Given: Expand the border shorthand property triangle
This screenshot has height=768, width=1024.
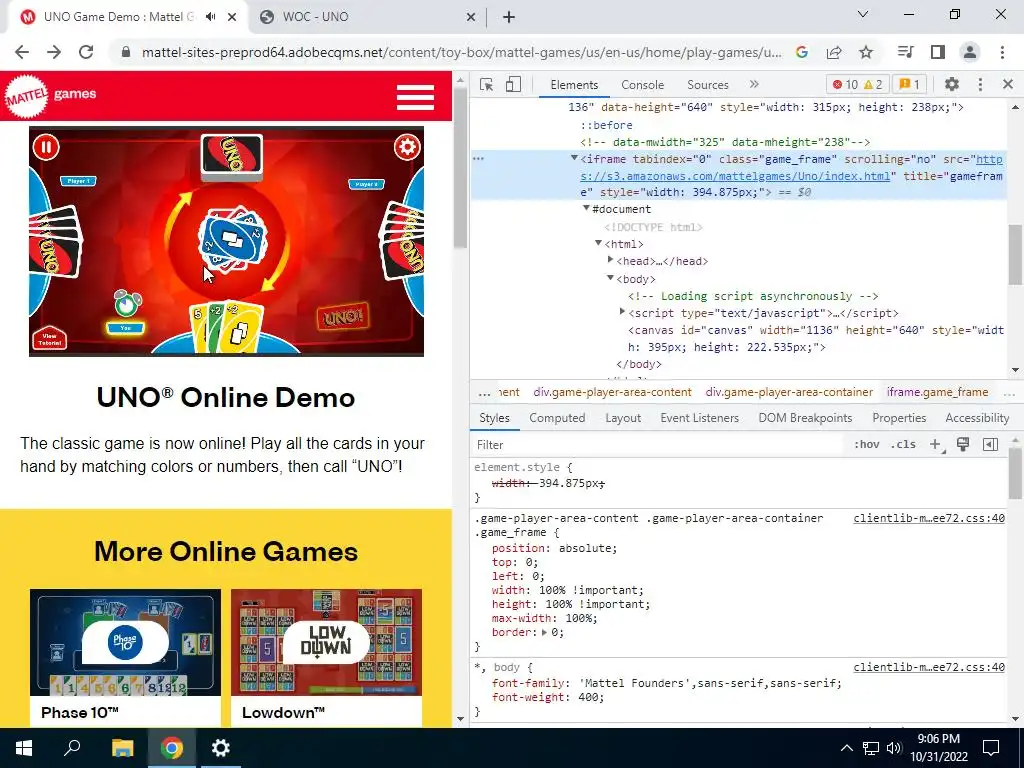Looking at the screenshot, I should click(x=545, y=632).
